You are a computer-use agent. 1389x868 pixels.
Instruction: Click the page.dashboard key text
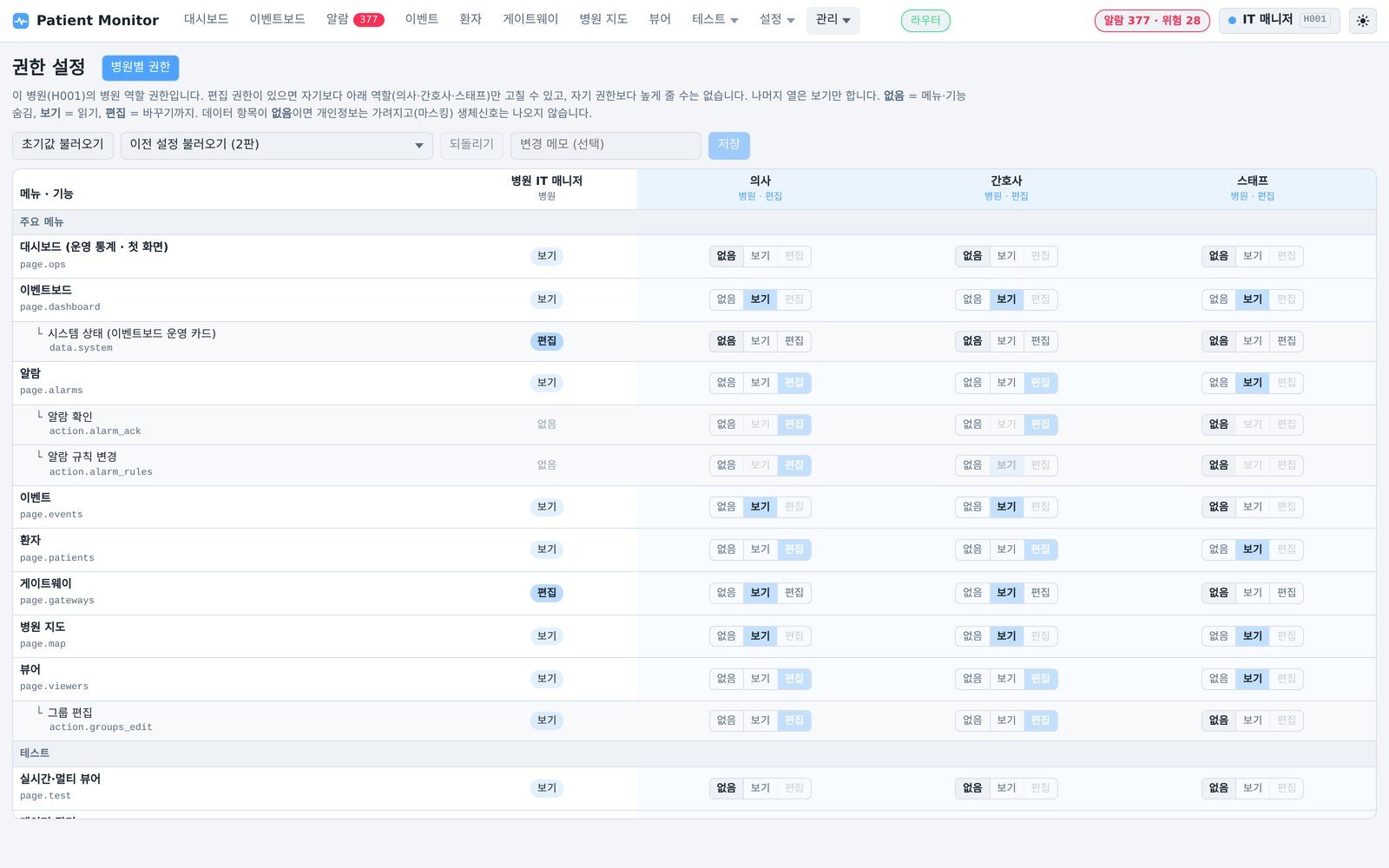click(60, 307)
